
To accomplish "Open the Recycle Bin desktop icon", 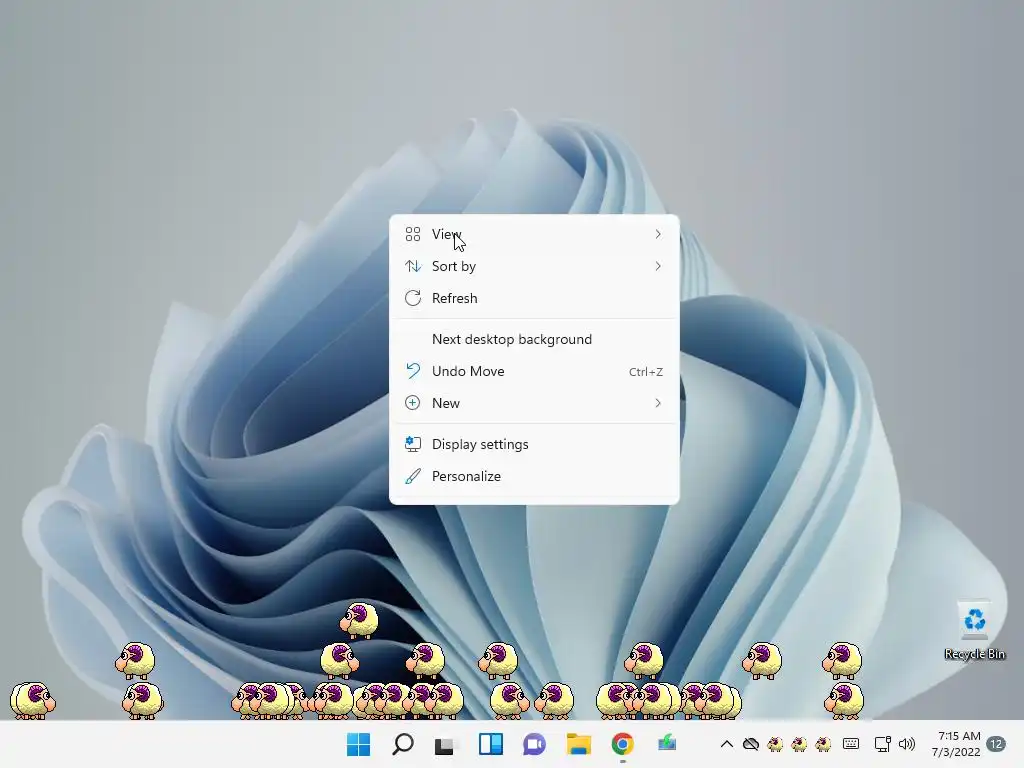I will coord(974,630).
